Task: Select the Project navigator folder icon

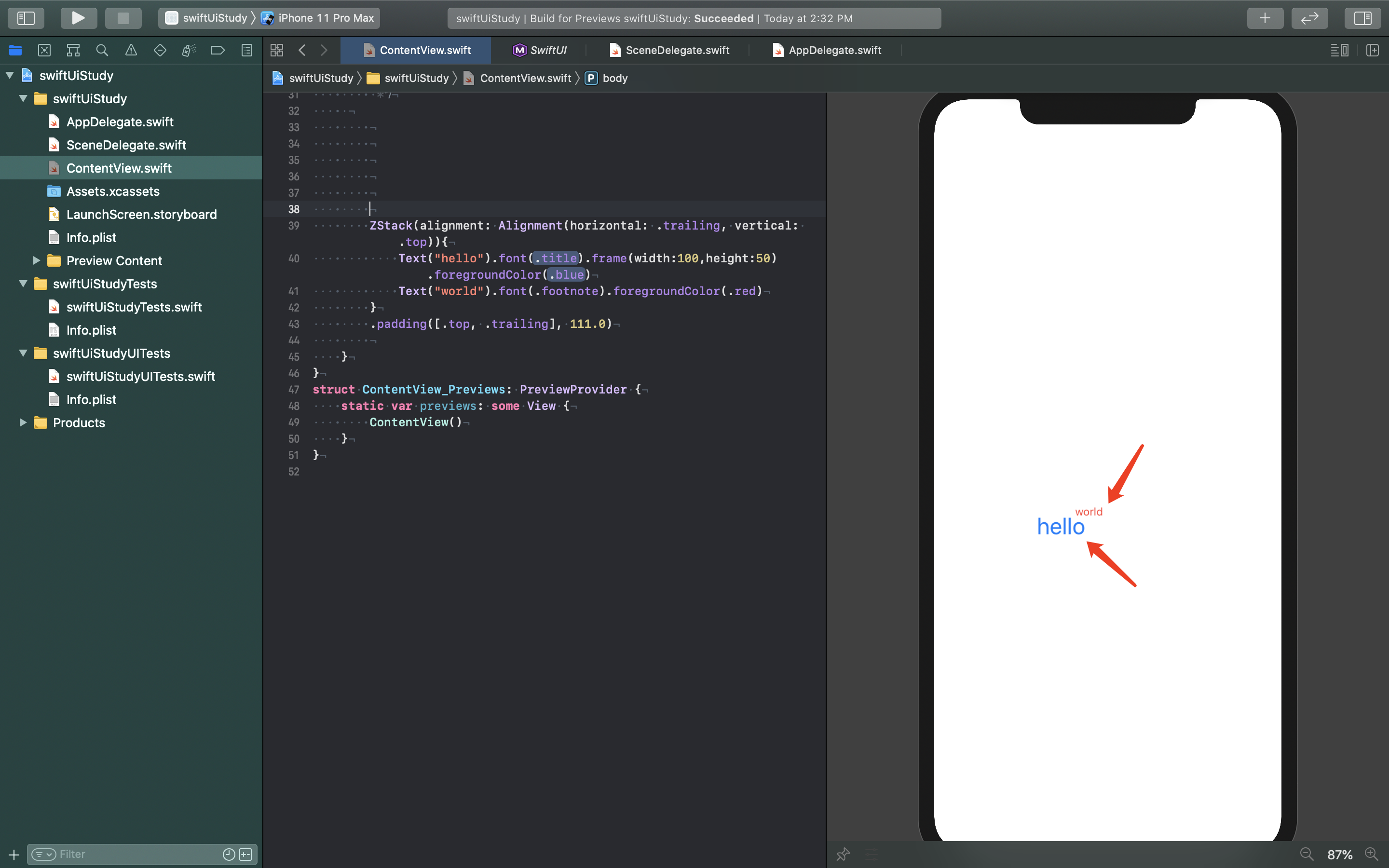Action: 15,51
